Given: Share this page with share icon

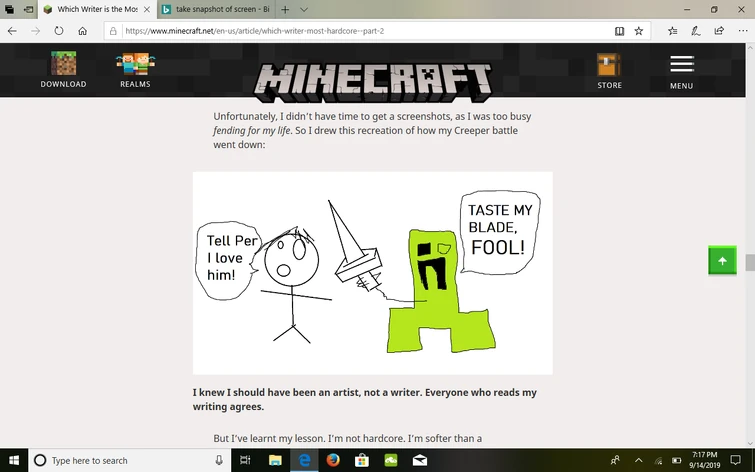Looking at the screenshot, I should coord(719,31).
